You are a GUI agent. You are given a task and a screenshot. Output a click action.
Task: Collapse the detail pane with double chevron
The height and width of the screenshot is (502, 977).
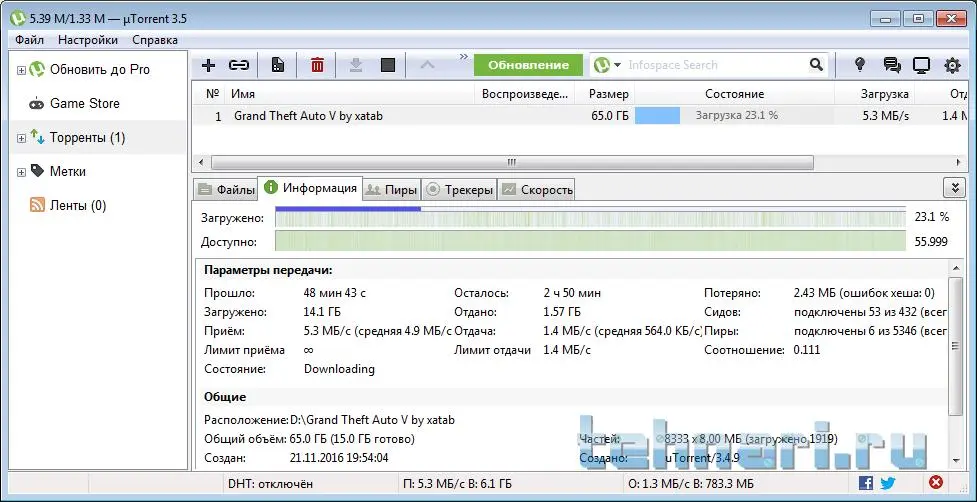953,187
